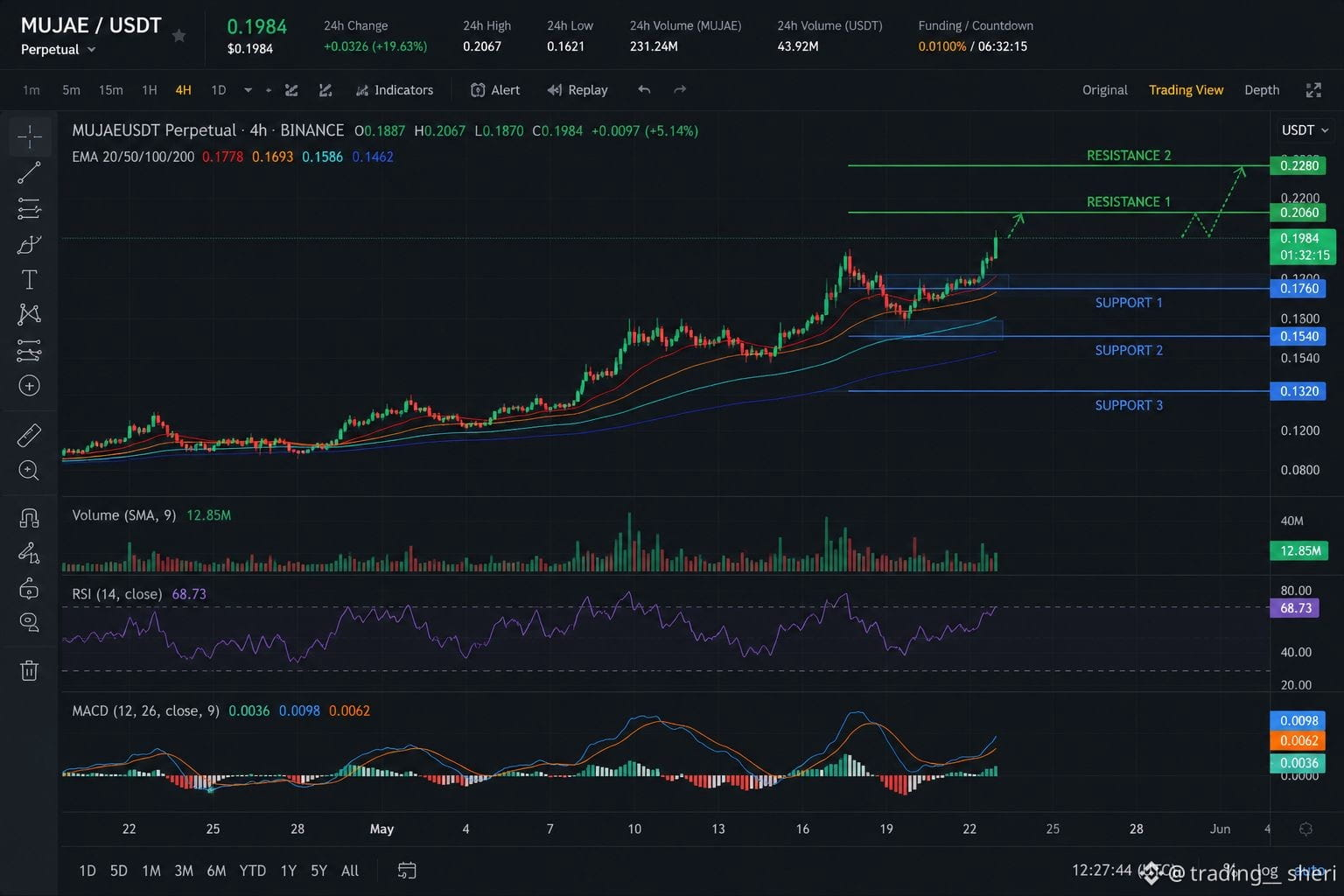
Task: Activate the zoom in tool
Action: click(x=29, y=471)
